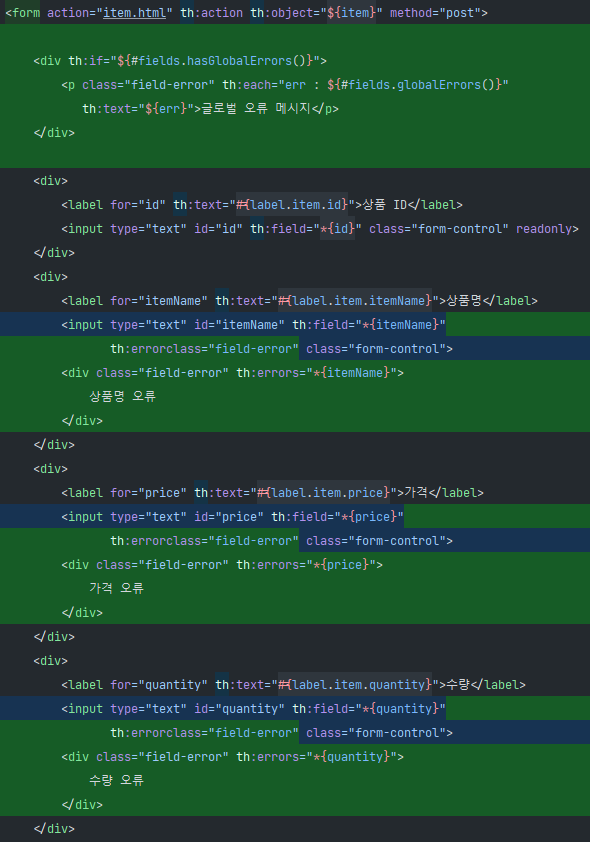Screen dimensions: 590x842
Task: Select the text 수량 오류
Action: (x=116, y=780)
